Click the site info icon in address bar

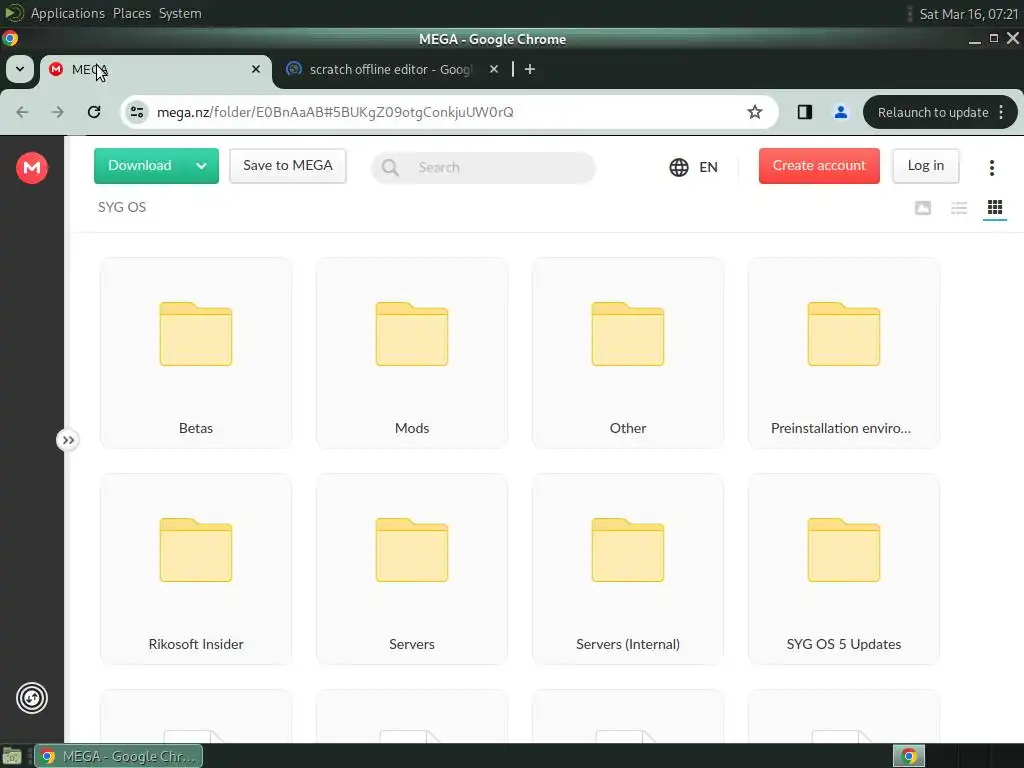click(x=136, y=112)
